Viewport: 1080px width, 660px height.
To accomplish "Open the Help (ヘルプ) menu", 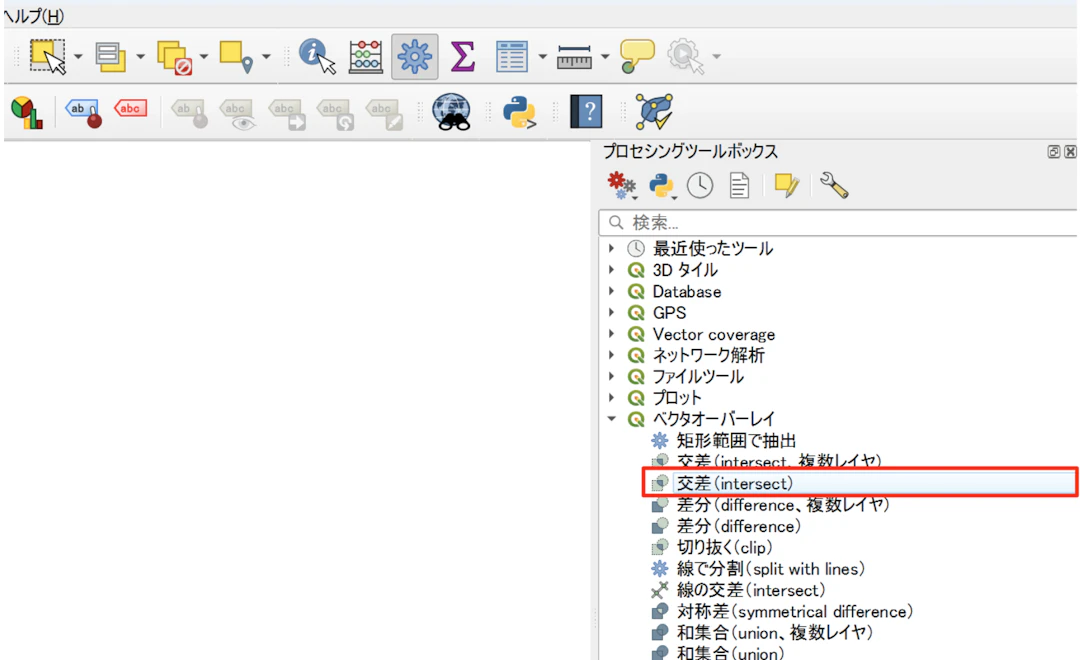I will [34, 15].
